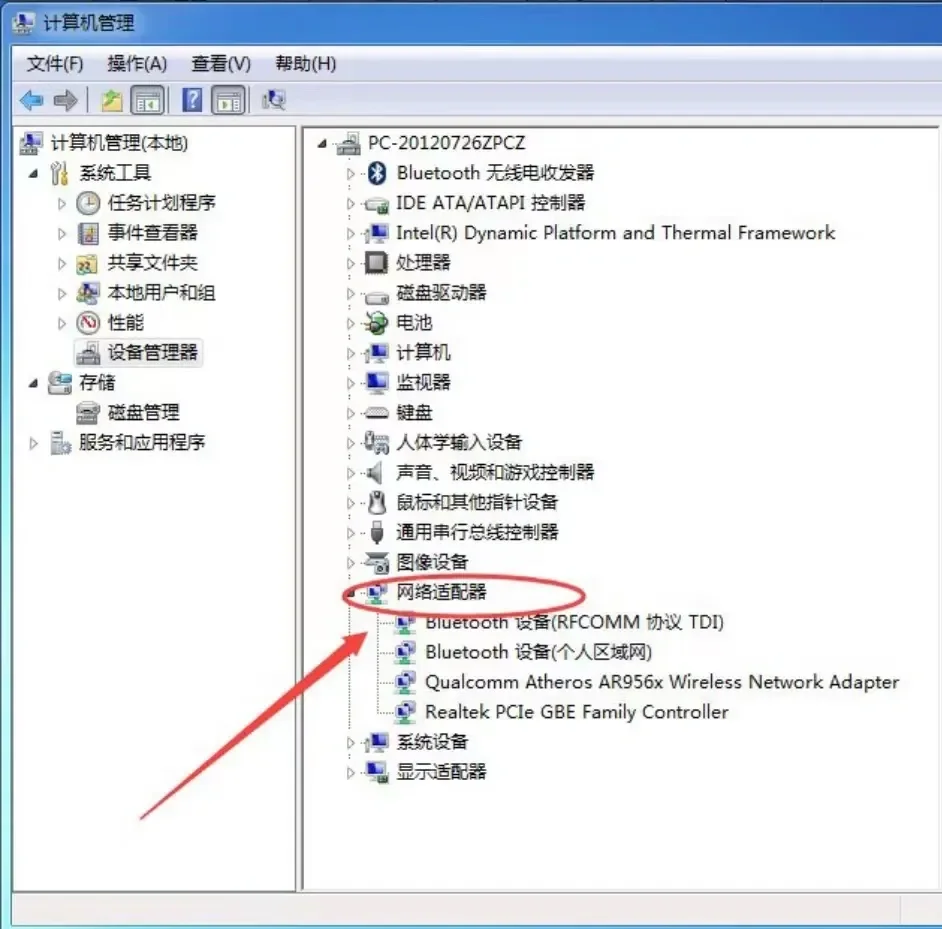Click Scan for hardware changes icon
This screenshot has width=942, height=929.
[274, 100]
